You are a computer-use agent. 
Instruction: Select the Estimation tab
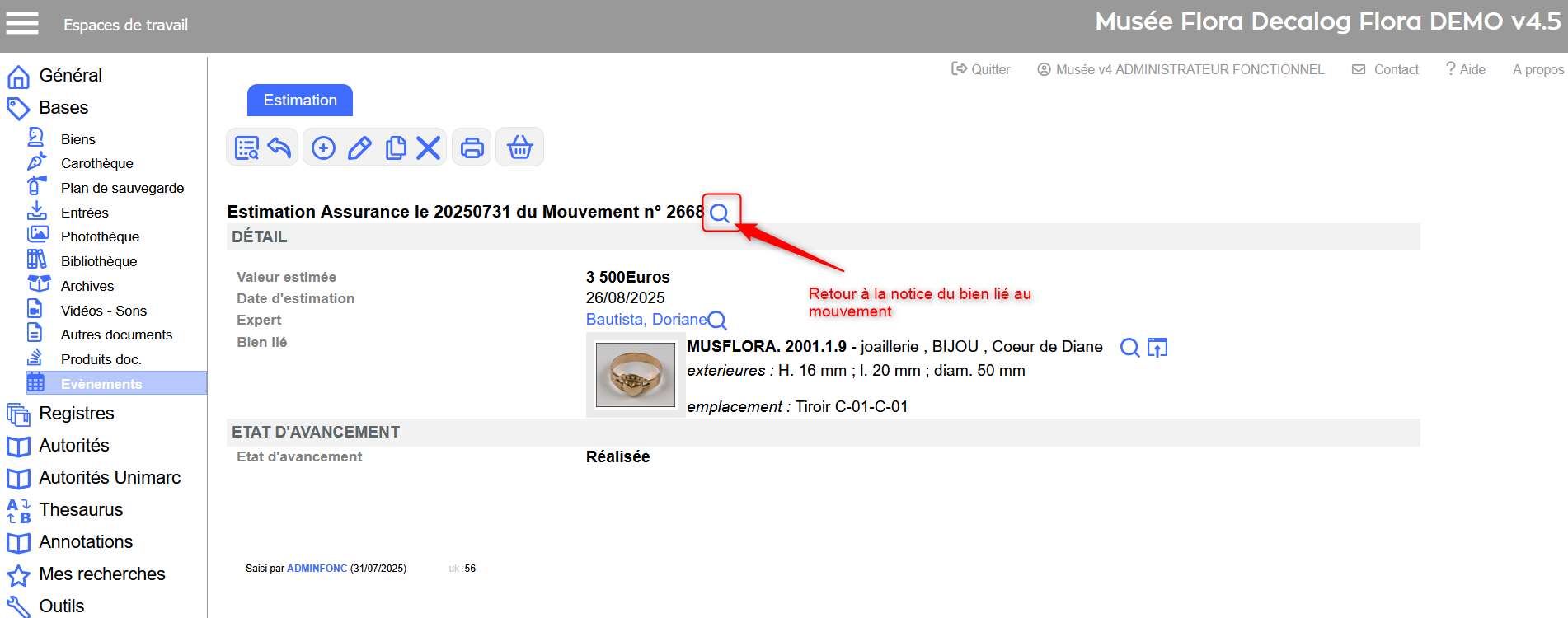coord(300,101)
